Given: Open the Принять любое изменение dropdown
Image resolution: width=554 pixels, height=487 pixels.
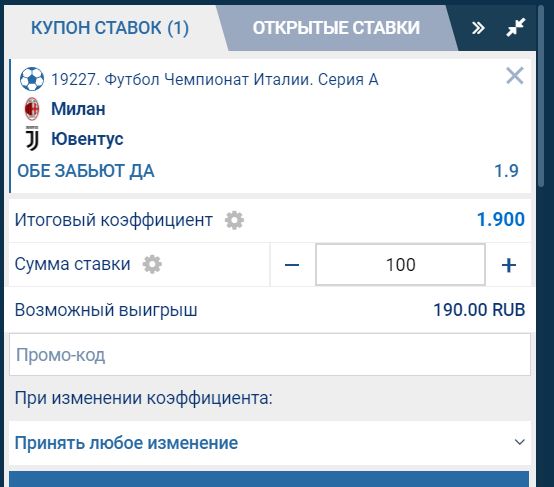Looking at the screenshot, I should (x=270, y=443).
